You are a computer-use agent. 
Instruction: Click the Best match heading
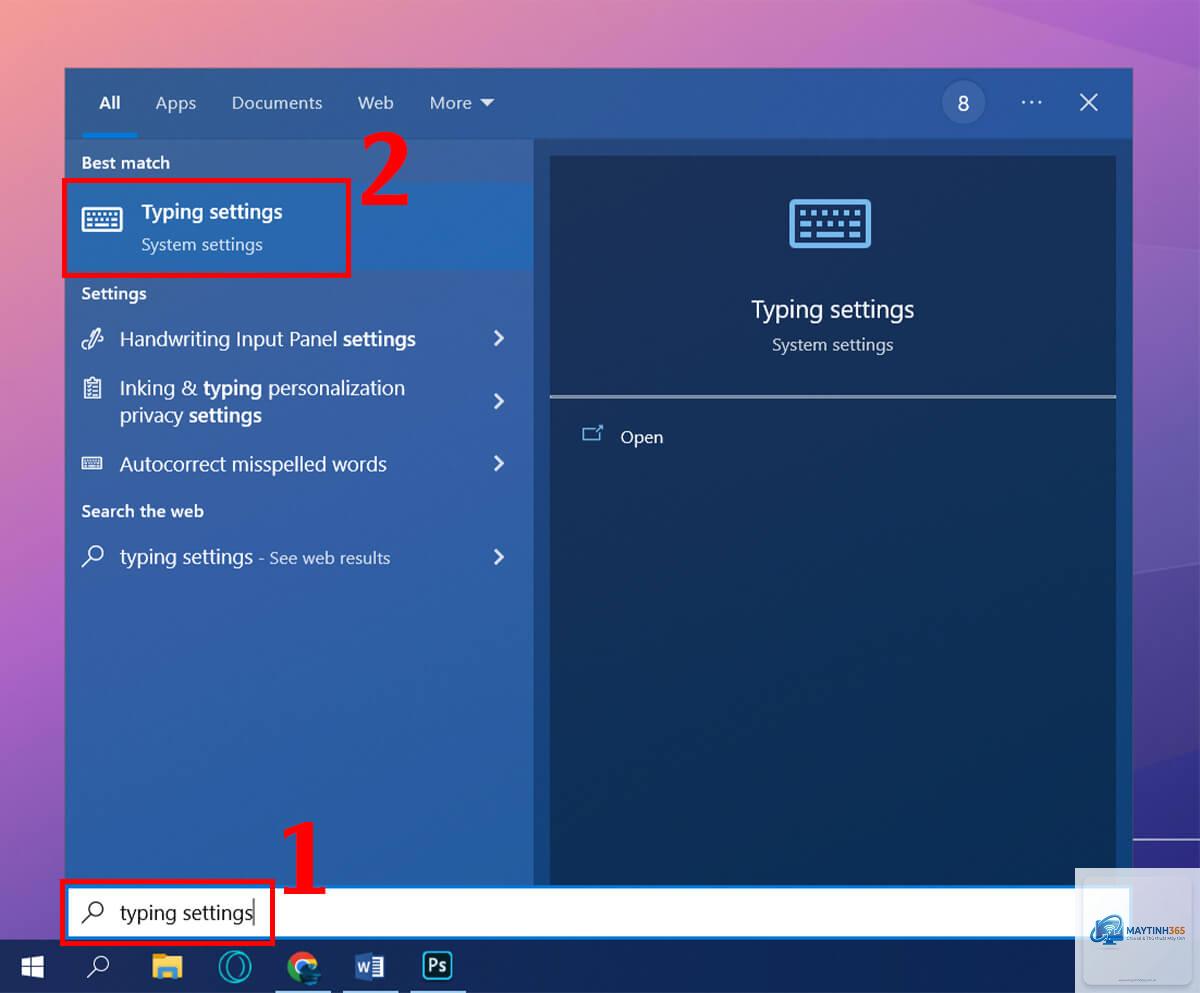tap(125, 163)
